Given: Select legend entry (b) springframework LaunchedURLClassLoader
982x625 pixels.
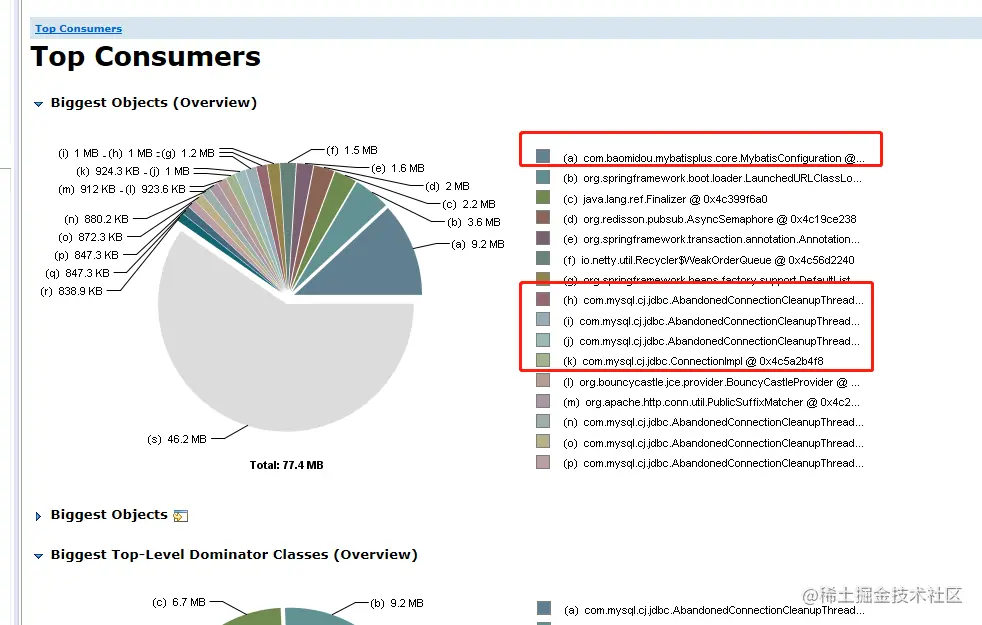Looking at the screenshot, I should coord(712,178).
